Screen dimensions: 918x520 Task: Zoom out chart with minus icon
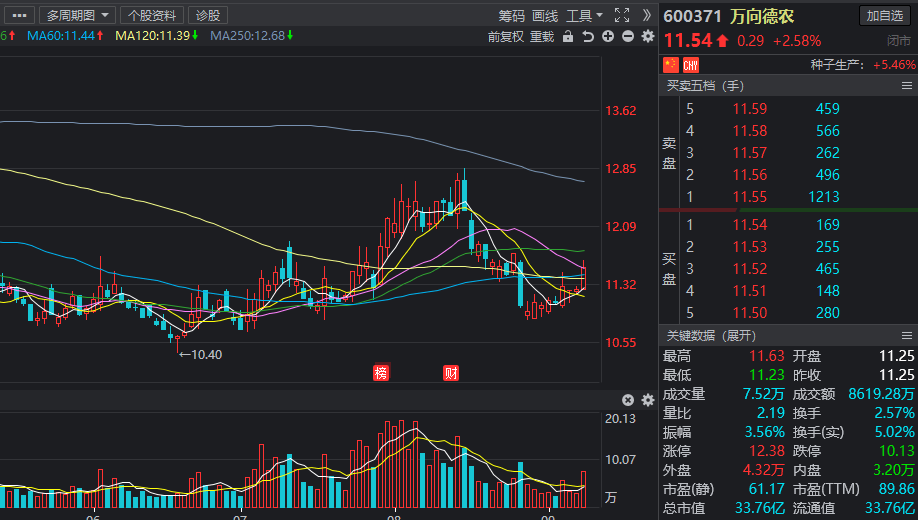[628, 37]
